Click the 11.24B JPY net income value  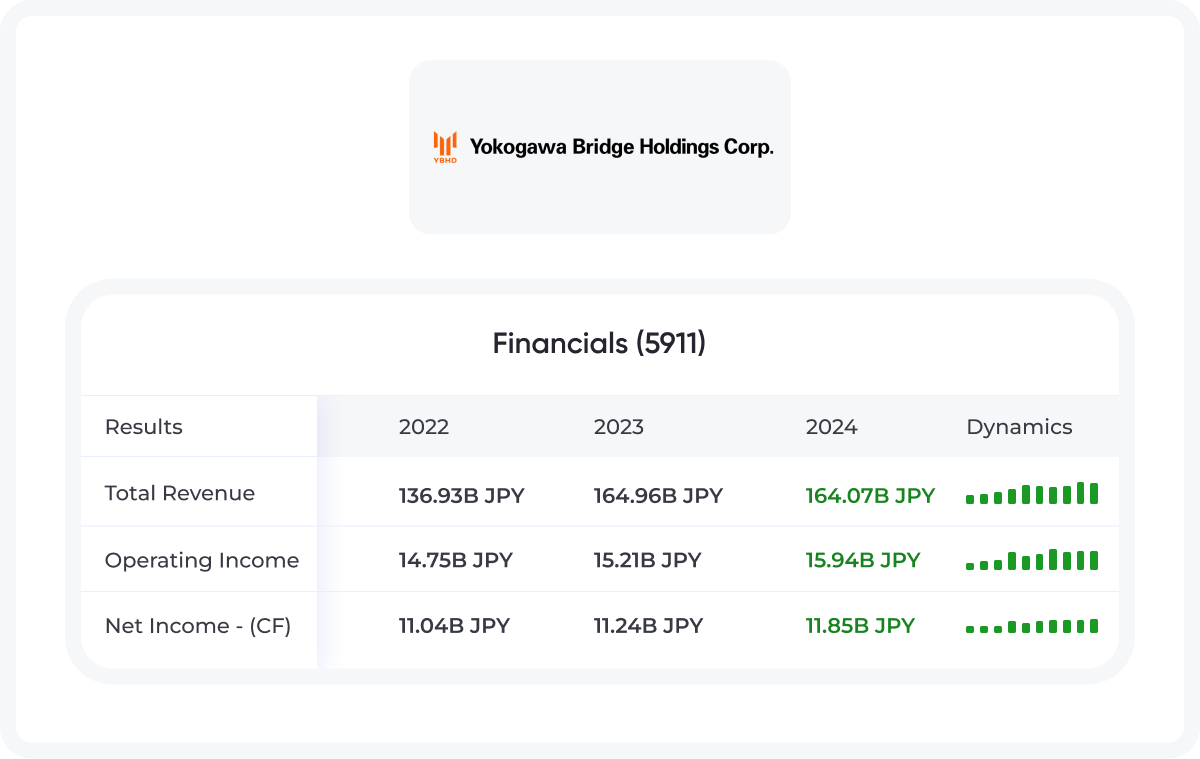click(x=649, y=626)
